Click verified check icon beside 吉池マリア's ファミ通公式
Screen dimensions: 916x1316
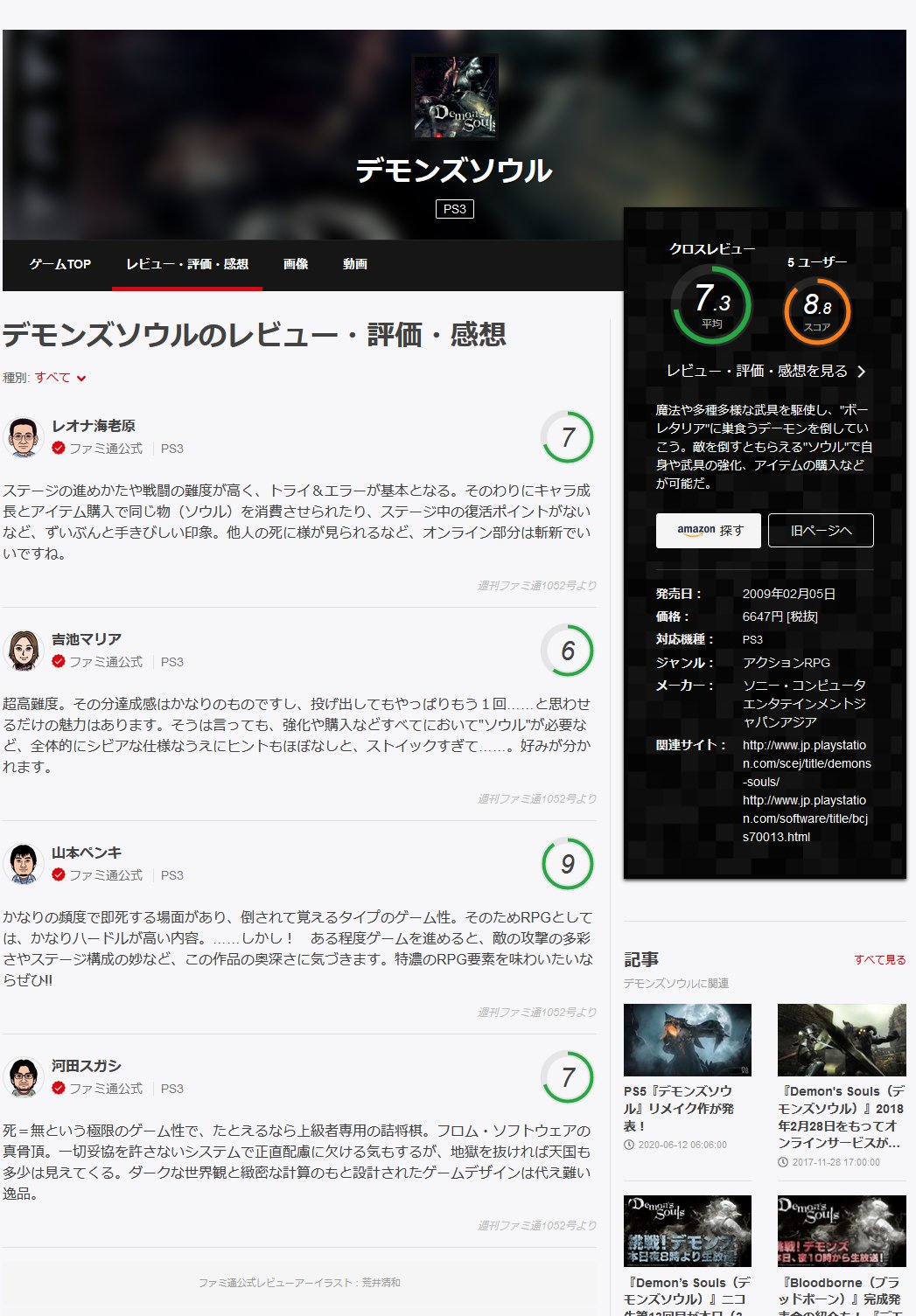coord(59,661)
